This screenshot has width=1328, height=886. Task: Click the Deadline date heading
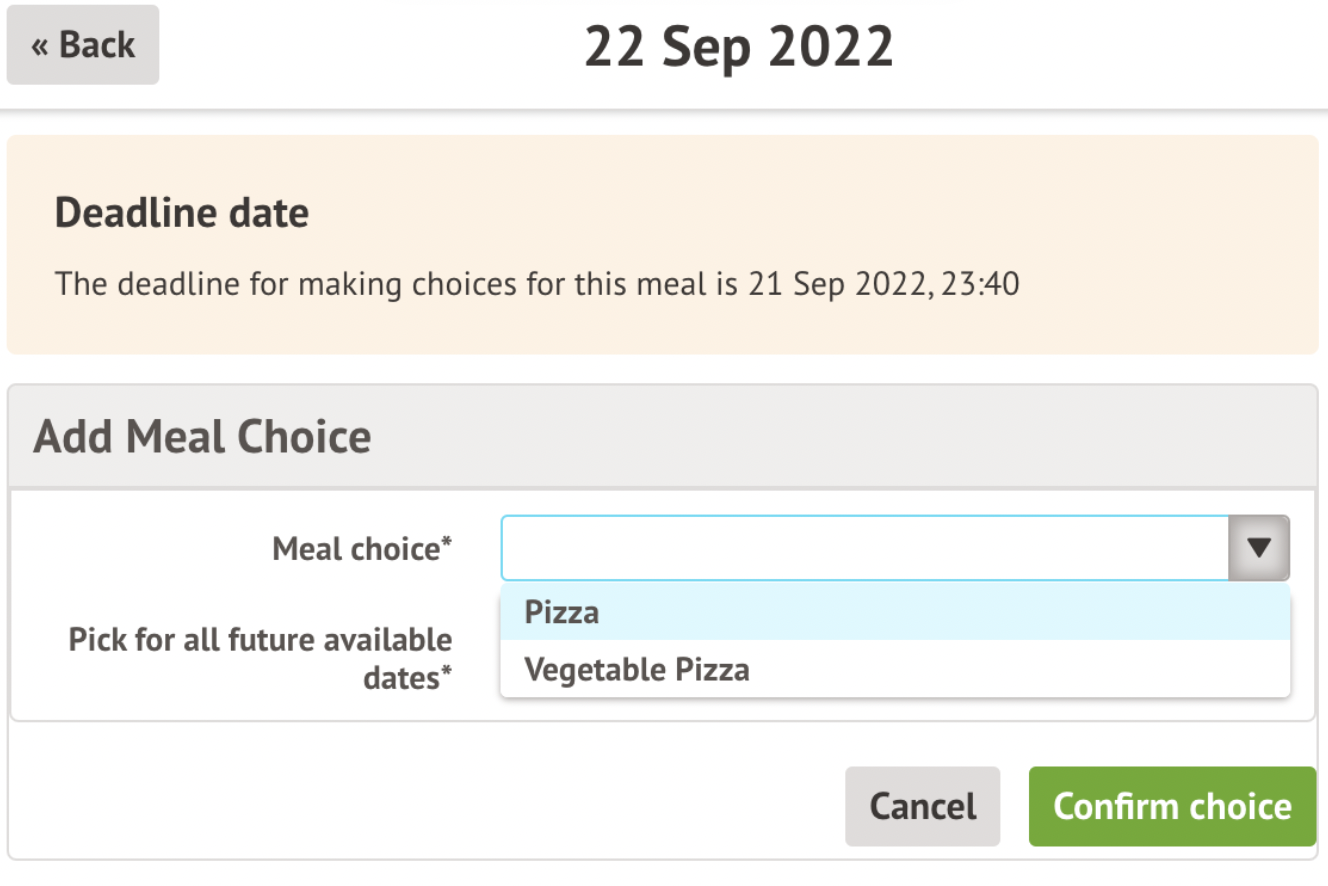pyautogui.click(x=182, y=213)
